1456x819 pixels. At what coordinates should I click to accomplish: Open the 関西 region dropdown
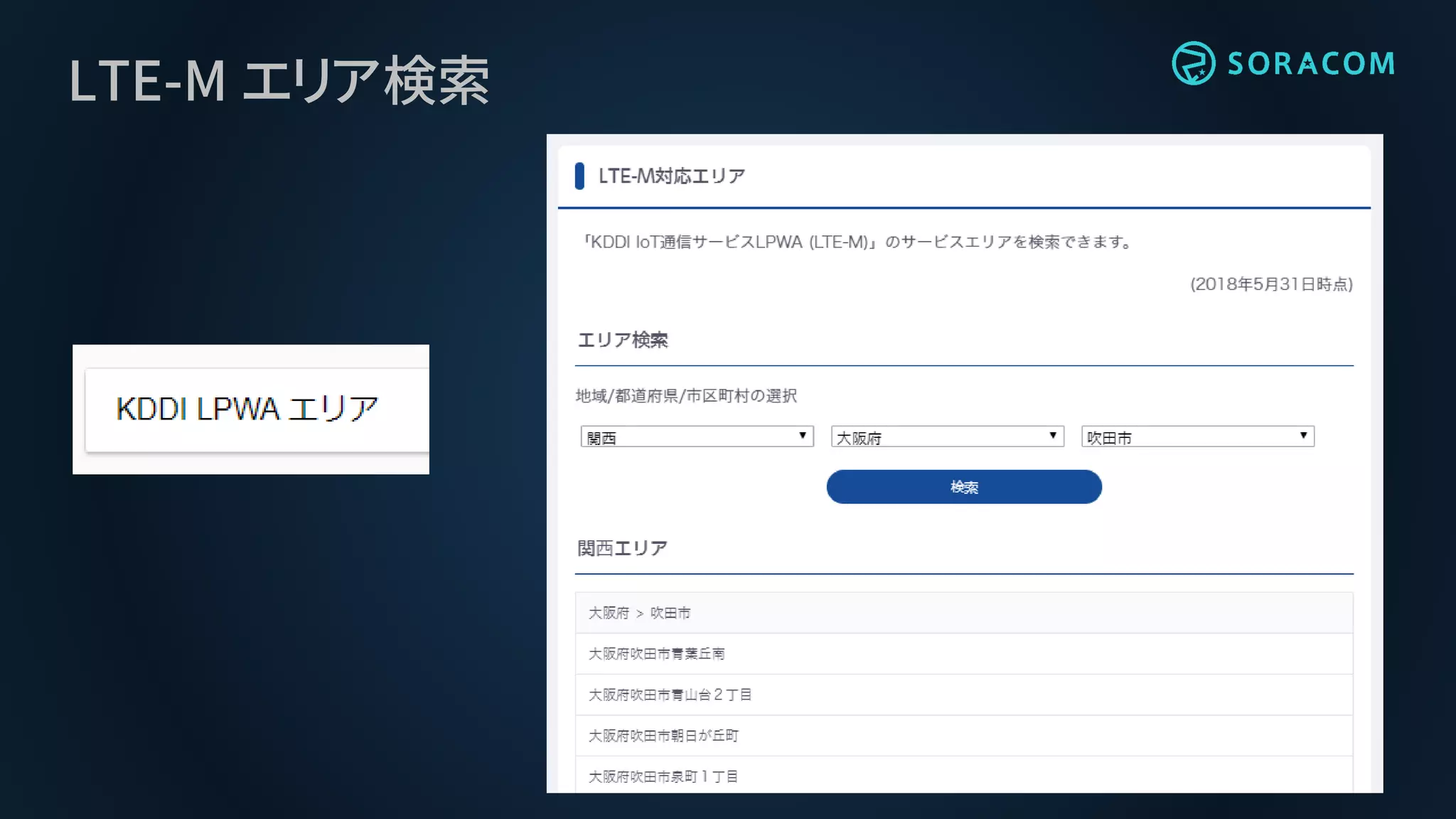(697, 437)
